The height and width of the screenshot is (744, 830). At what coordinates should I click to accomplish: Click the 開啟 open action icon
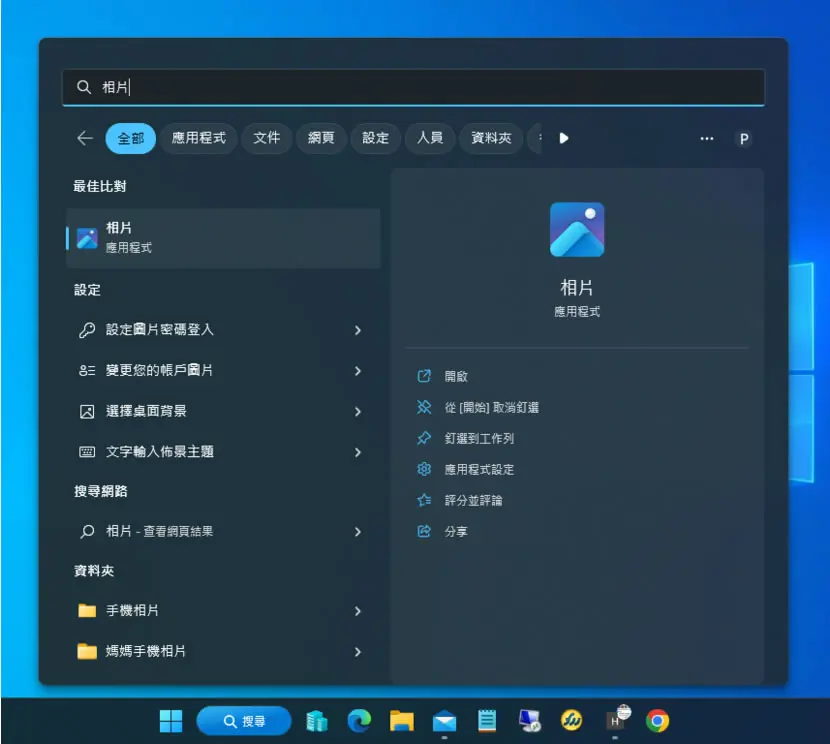click(424, 376)
